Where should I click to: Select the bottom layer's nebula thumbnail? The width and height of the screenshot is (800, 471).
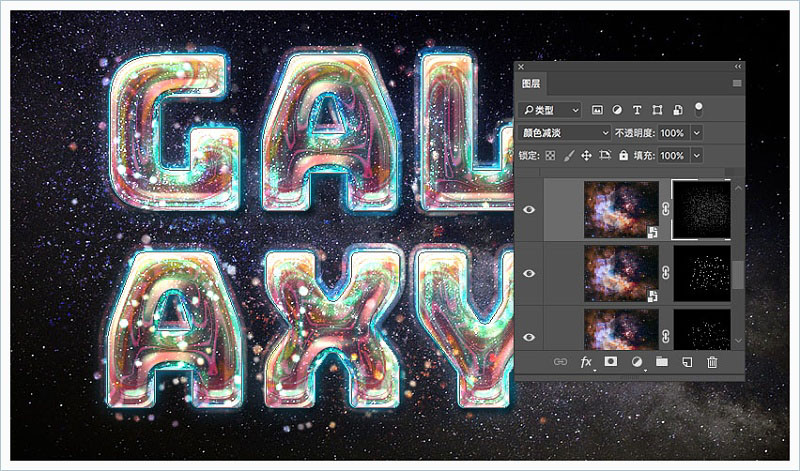click(x=621, y=330)
